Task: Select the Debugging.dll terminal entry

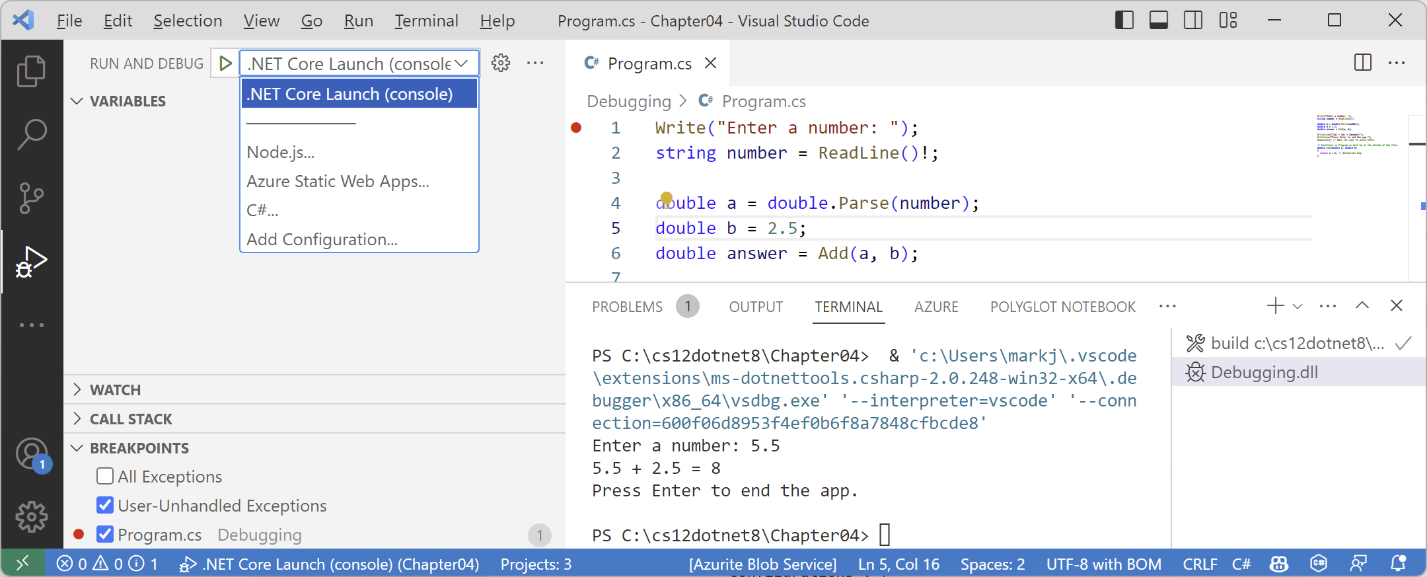Action: [x=1298, y=372]
